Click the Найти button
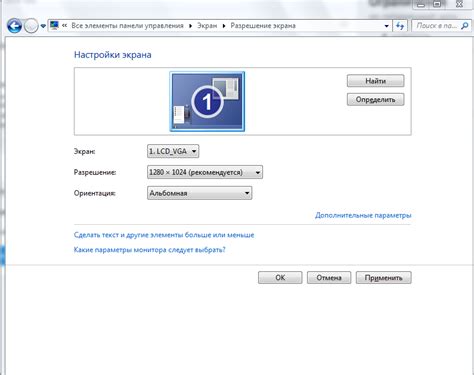Image resolution: width=474 pixels, height=375 pixels. (375, 81)
